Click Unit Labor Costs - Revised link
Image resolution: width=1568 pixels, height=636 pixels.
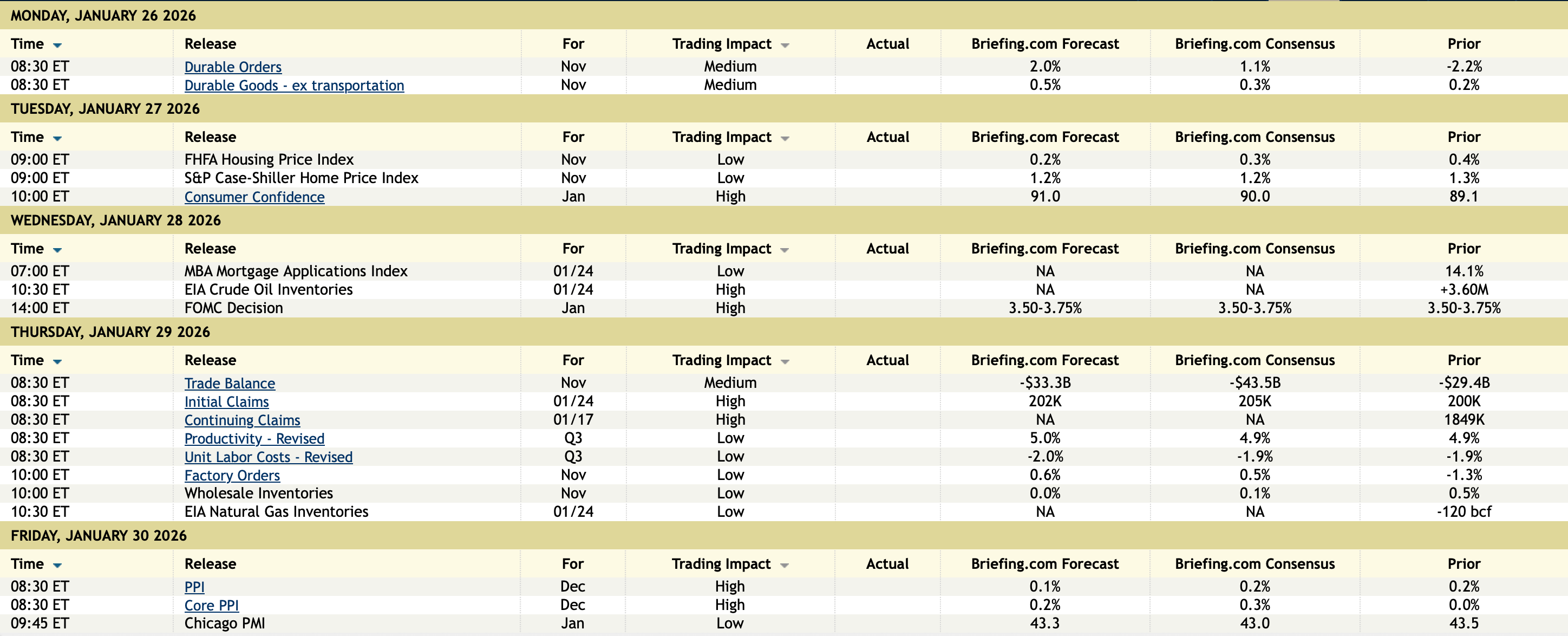coord(269,457)
